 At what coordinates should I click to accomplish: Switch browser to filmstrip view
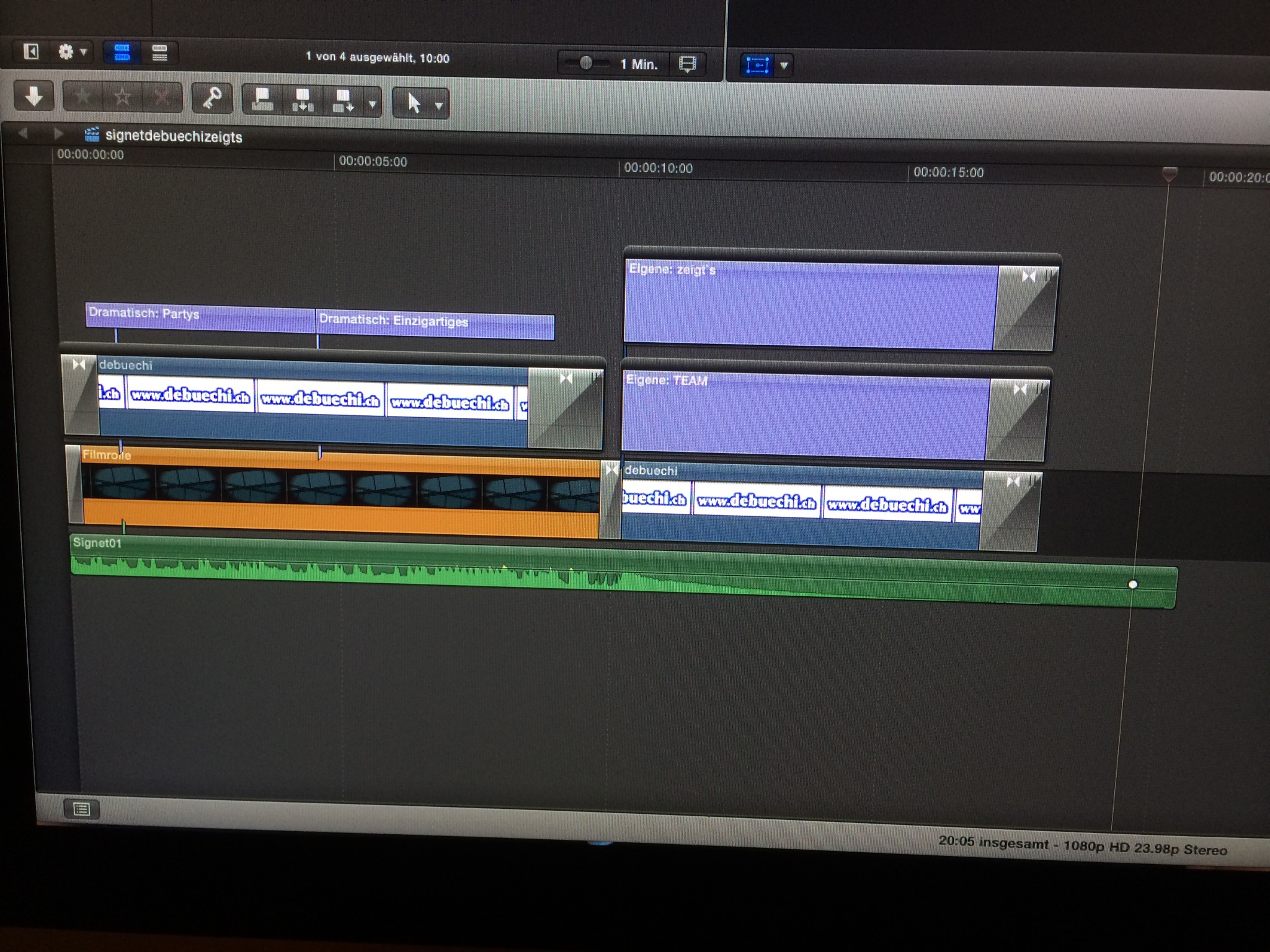122,53
